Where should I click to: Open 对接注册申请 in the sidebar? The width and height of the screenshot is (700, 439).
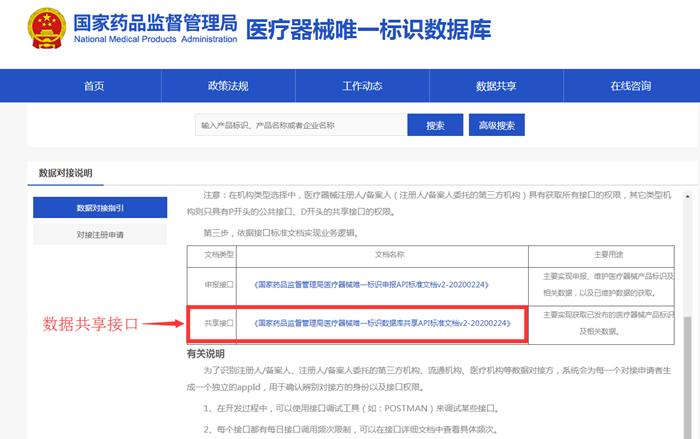click(100, 234)
